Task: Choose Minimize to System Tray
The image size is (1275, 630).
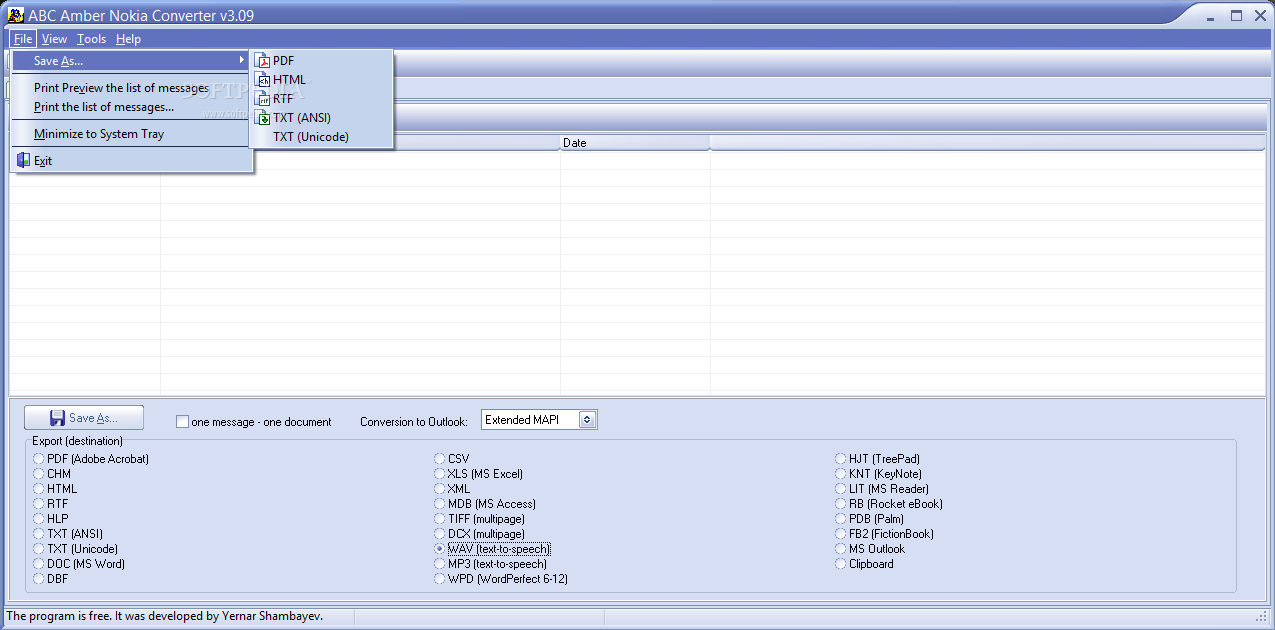Action: (x=131, y=134)
